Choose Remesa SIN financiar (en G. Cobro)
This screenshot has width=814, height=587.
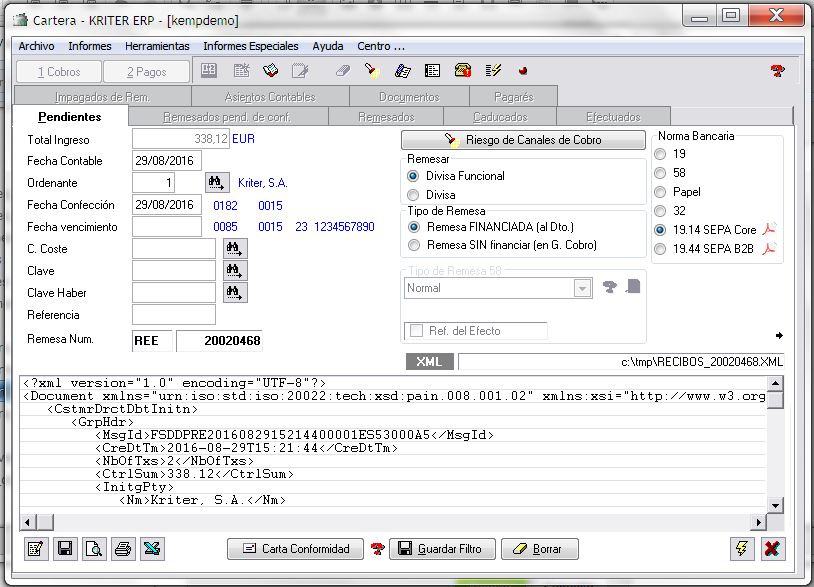pos(414,245)
